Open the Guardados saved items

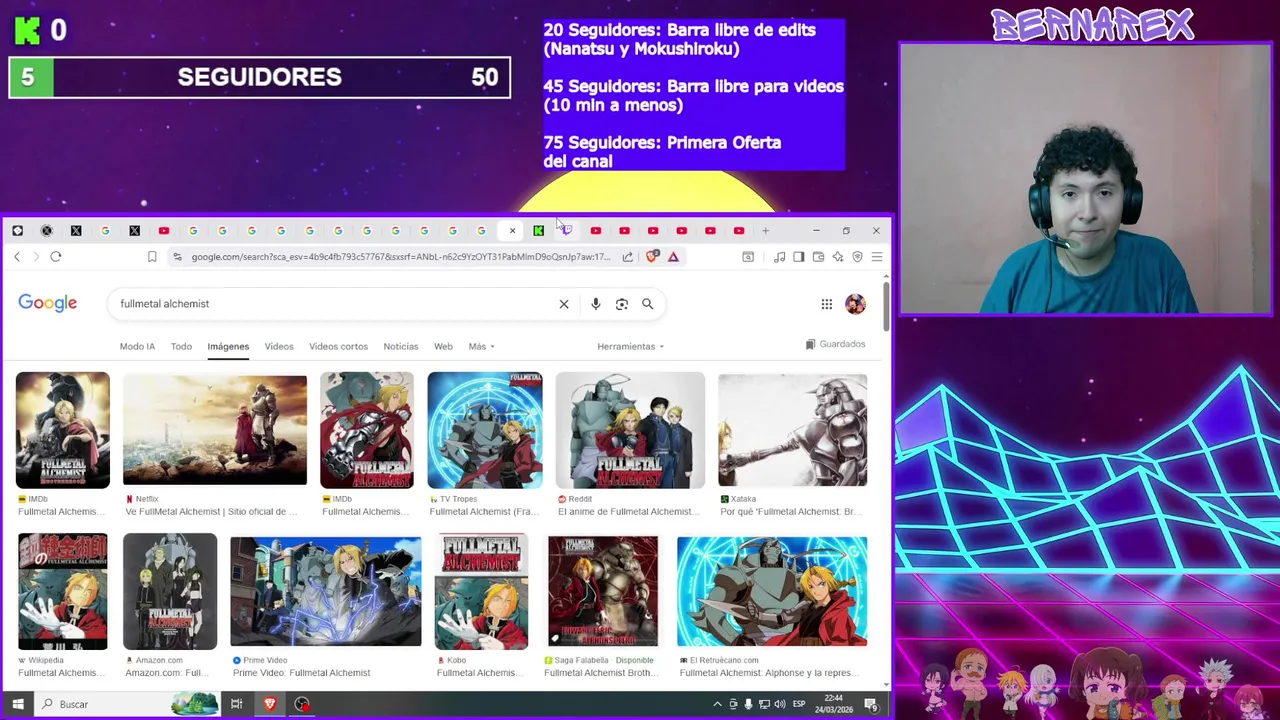(x=835, y=344)
